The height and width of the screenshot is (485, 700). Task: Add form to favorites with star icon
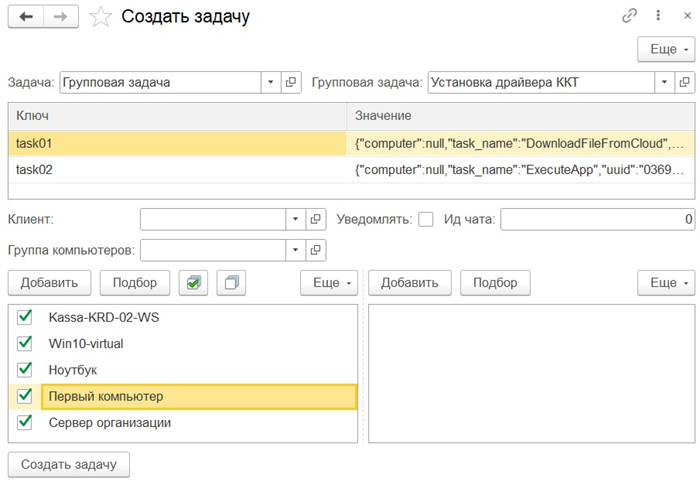point(100,17)
